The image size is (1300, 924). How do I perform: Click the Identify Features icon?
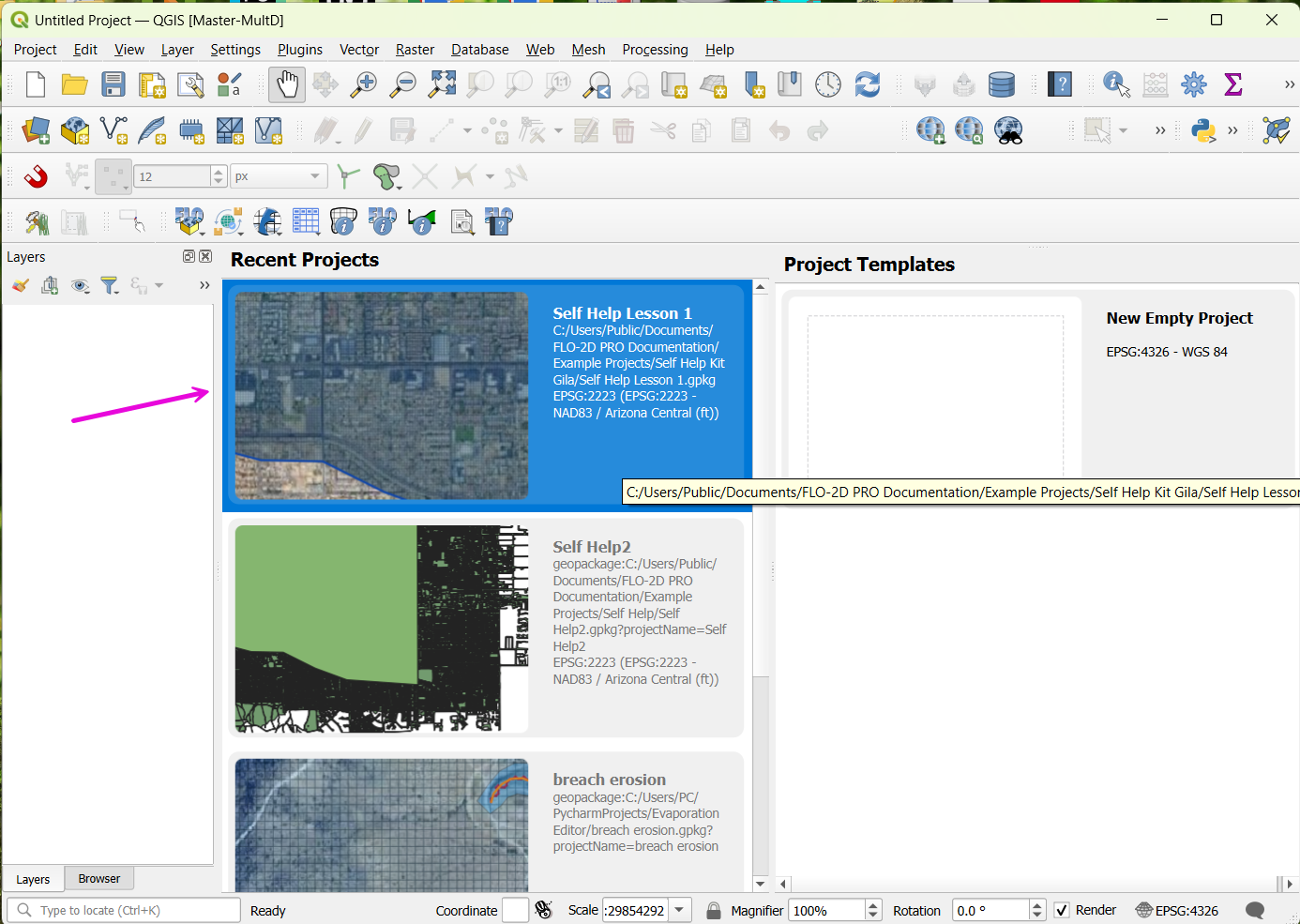1116,84
